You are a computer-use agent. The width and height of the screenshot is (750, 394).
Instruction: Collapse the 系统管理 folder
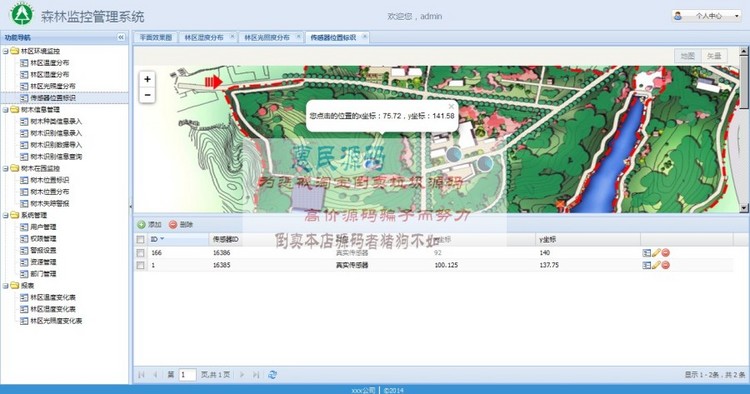coord(5,215)
